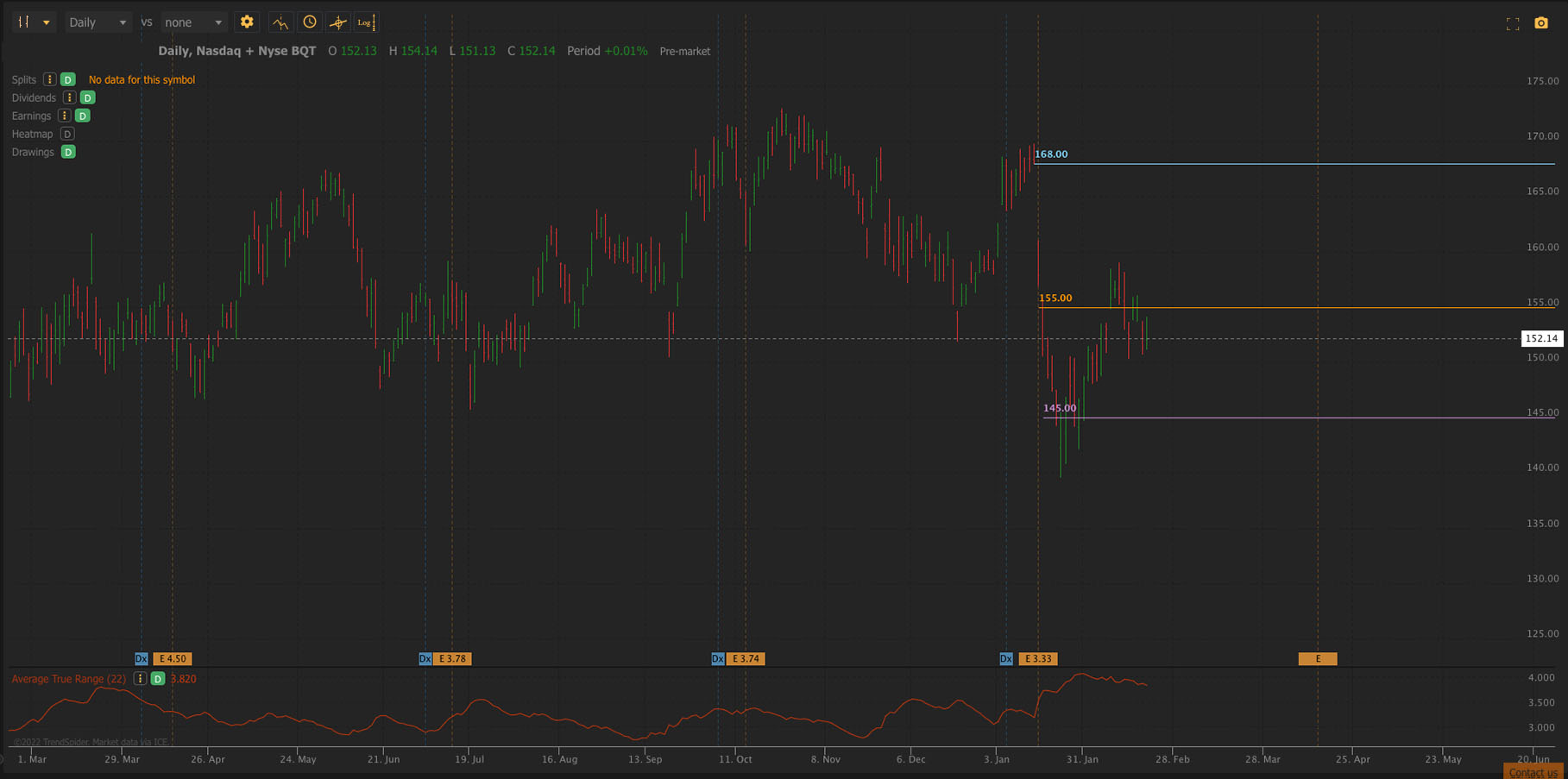Expand the chart type dropdown arrow
The width and height of the screenshot is (1568, 779).
click(47, 22)
